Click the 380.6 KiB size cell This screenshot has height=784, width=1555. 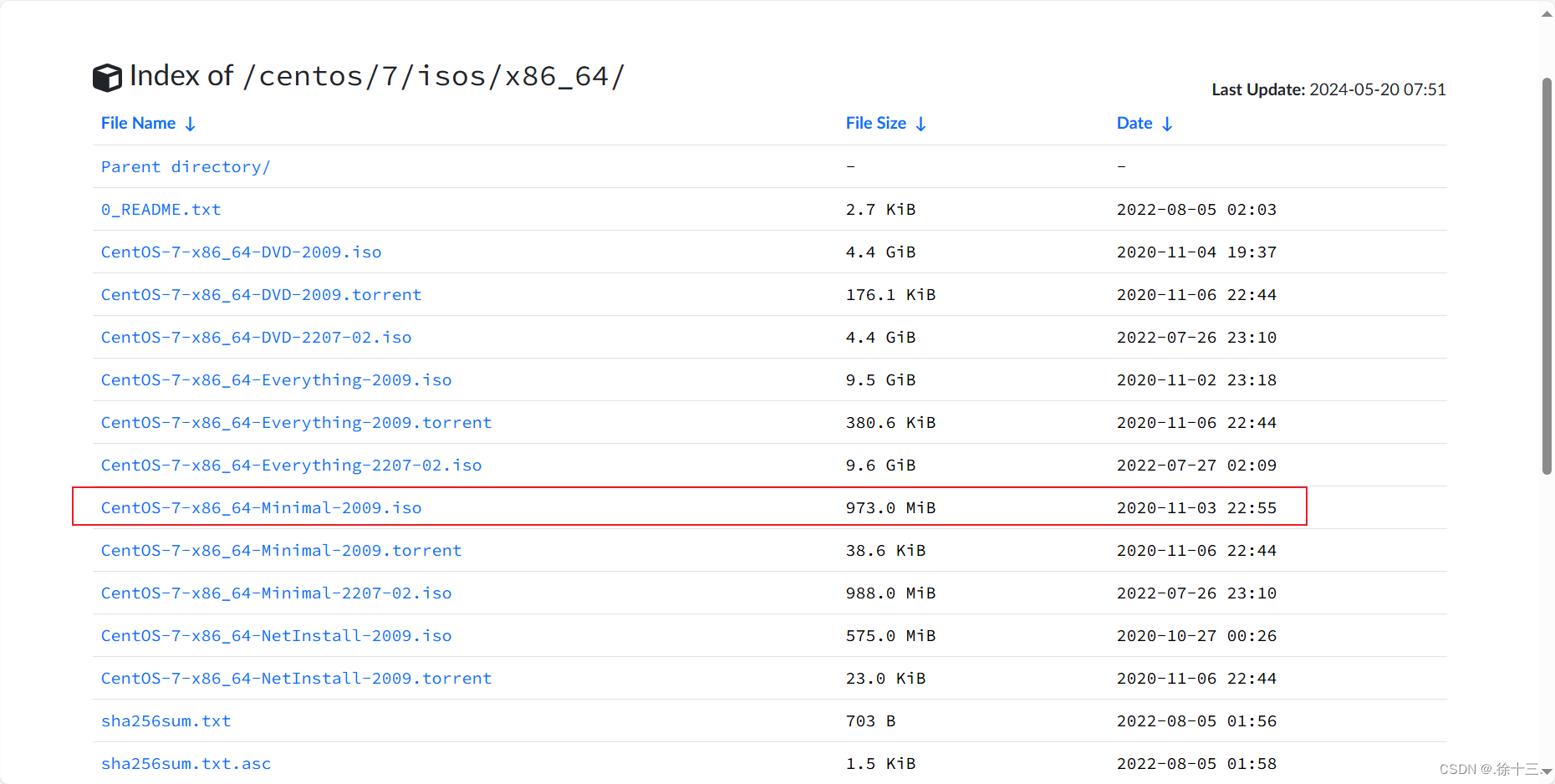coord(891,422)
